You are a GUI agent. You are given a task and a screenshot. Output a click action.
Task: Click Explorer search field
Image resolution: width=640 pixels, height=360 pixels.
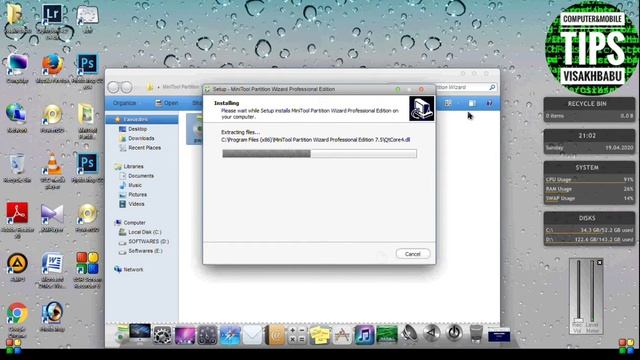tap(466, 87)
